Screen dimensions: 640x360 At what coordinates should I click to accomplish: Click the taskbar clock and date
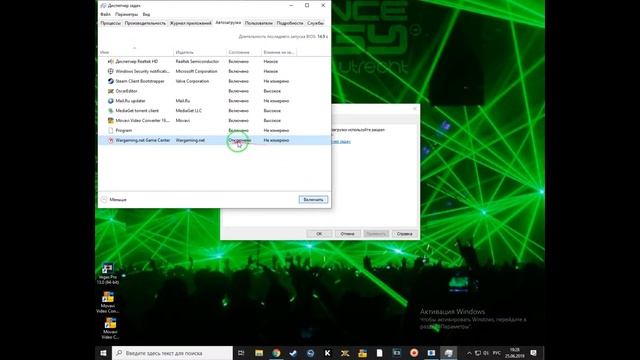click(515, 353)
